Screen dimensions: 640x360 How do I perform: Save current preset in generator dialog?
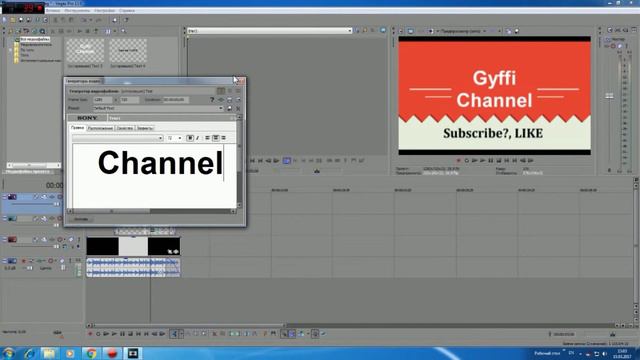229,108
